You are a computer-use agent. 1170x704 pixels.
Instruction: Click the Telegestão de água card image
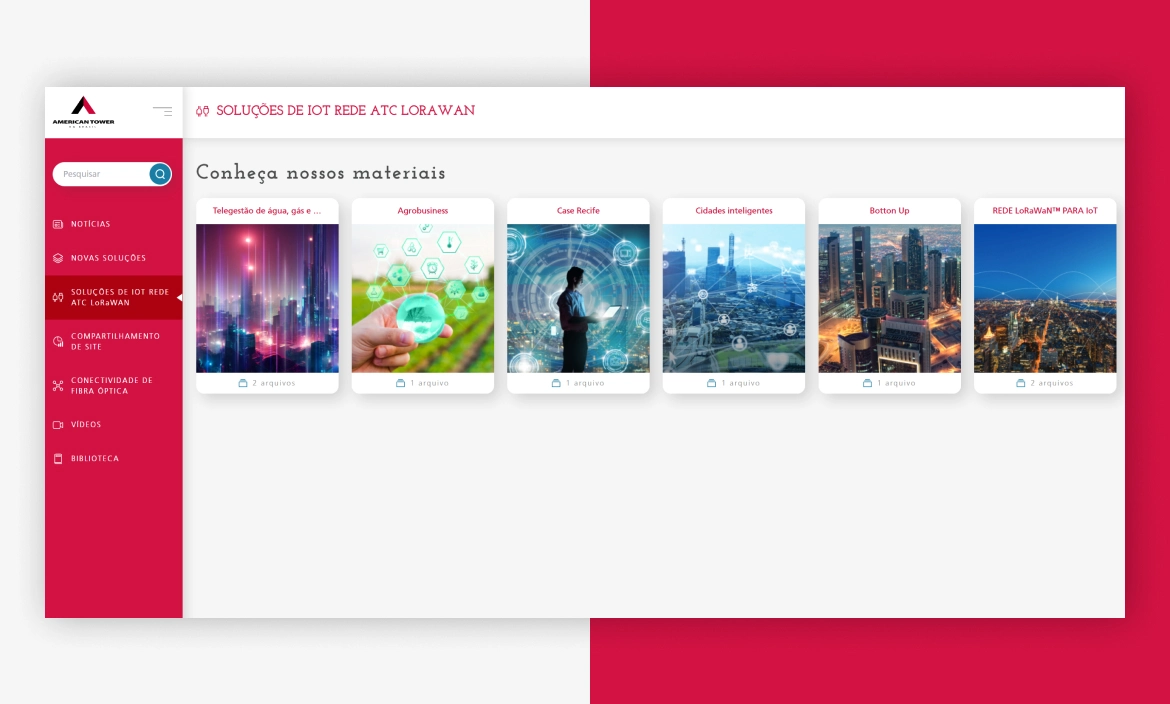267,298
